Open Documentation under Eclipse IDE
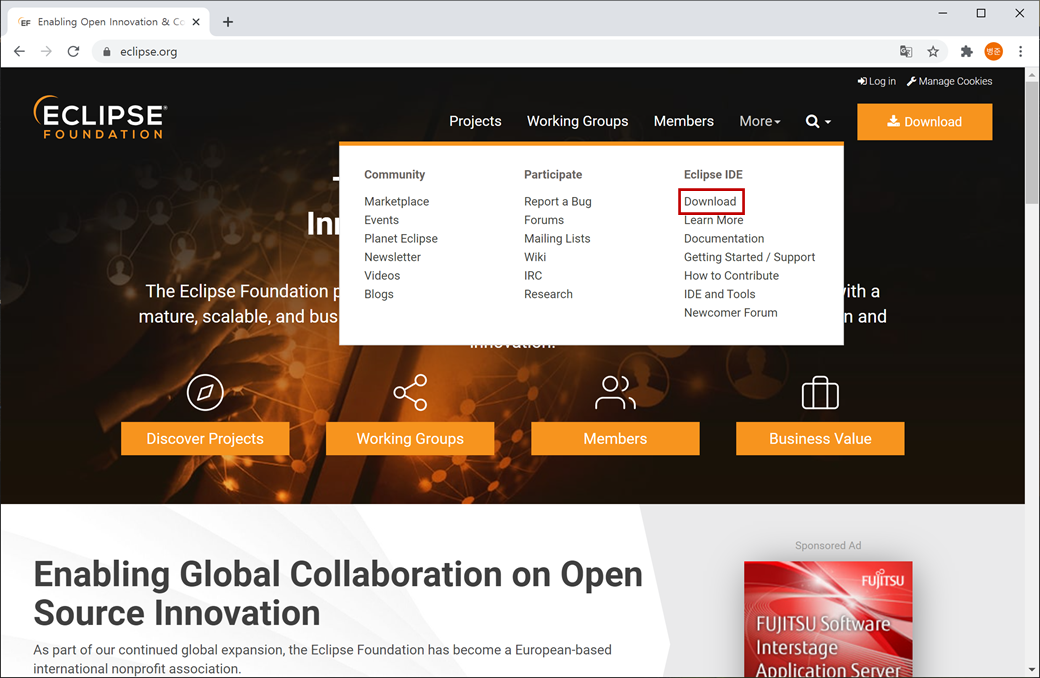 [x=724, y=238]
